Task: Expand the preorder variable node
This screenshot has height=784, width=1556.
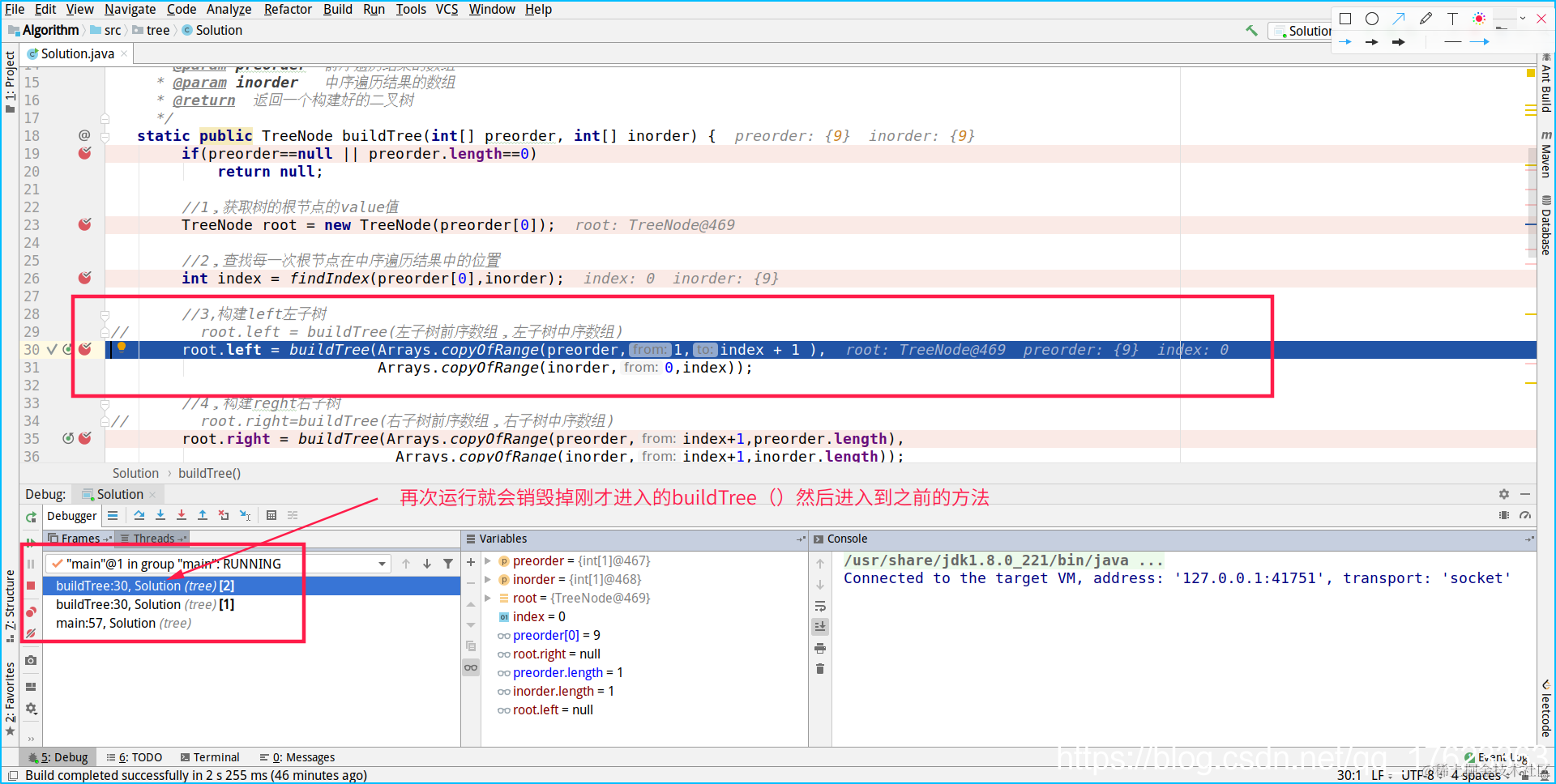Action: click(488, 560)
